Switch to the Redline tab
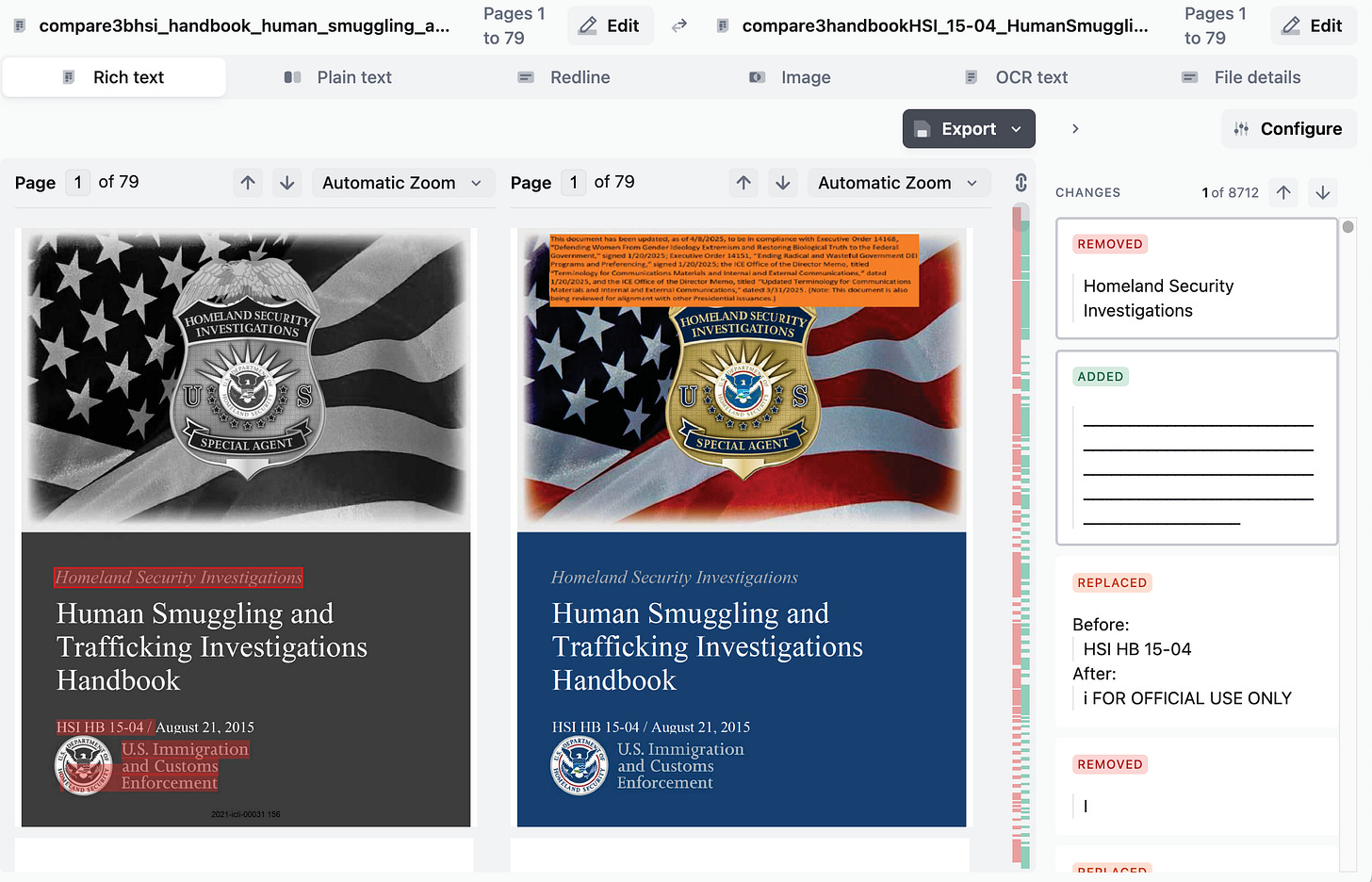The image size is (1372, 882). coord(564,77)
